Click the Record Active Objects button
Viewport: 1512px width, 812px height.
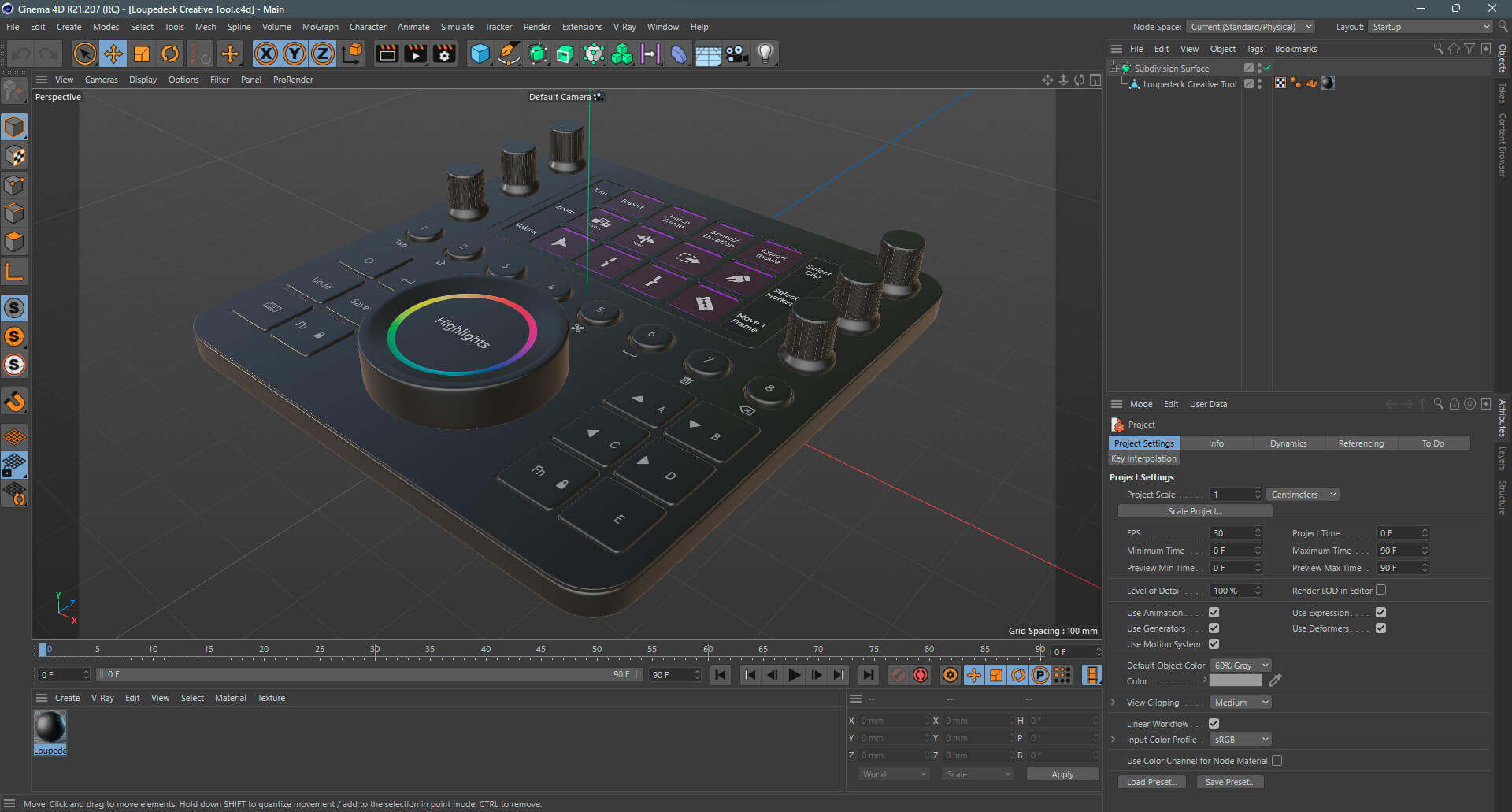899,675
